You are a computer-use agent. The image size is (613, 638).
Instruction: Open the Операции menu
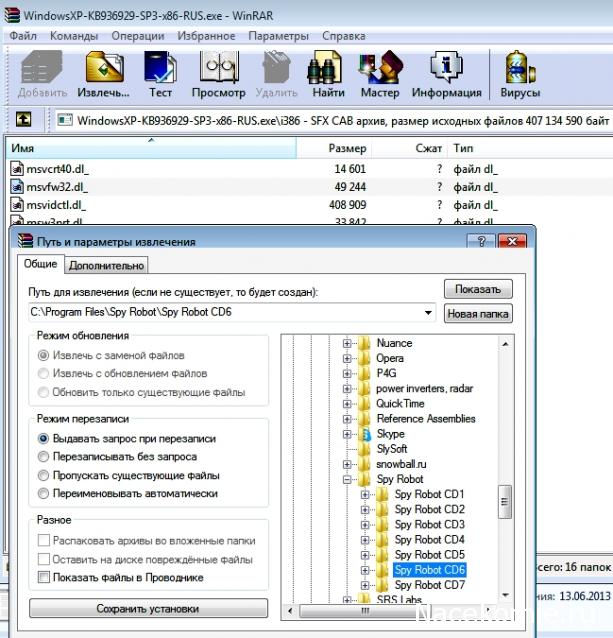pos(138,36)
